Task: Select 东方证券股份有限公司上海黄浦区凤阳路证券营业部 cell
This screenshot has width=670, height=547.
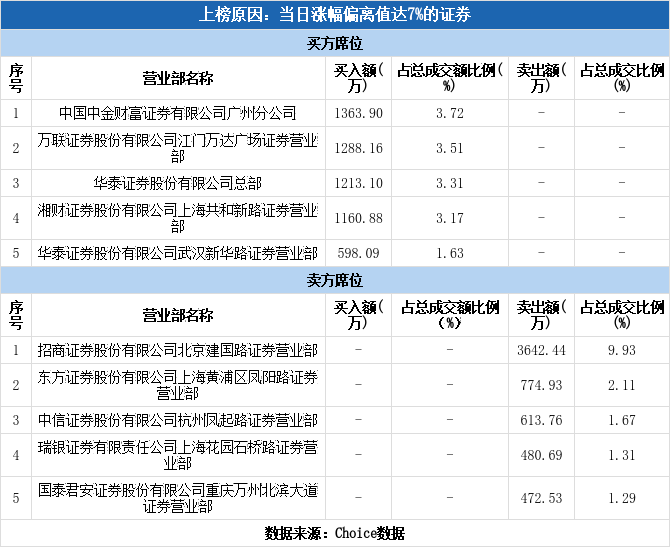Action: click(178, 385)
